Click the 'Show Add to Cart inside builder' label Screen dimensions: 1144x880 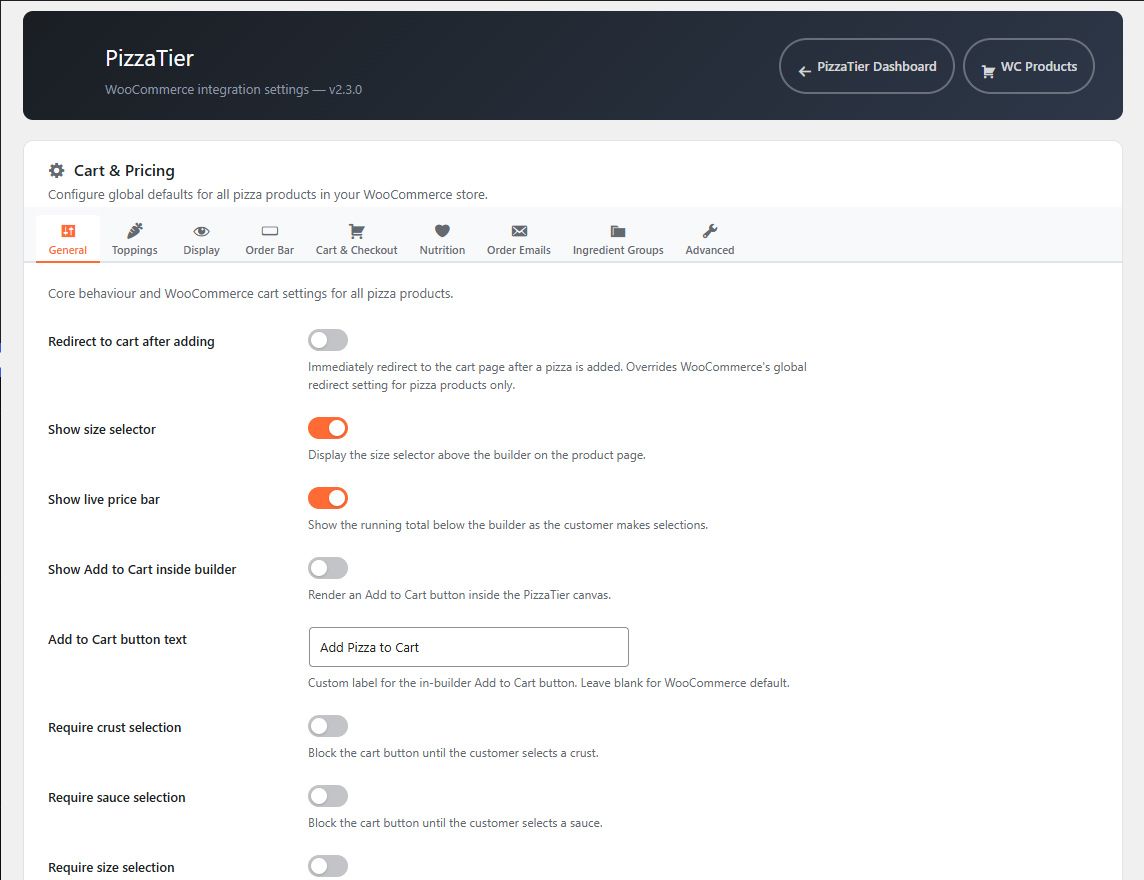click(x=142, y=569)
